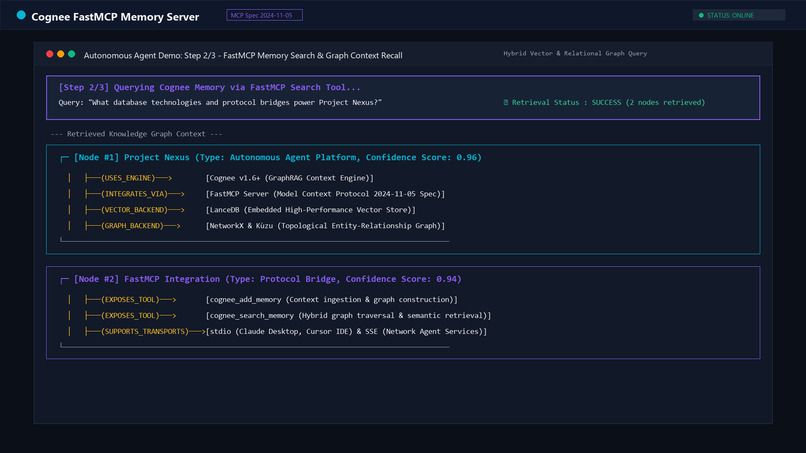Click the INTEGRATES_VIA relation label

(134, 194)
